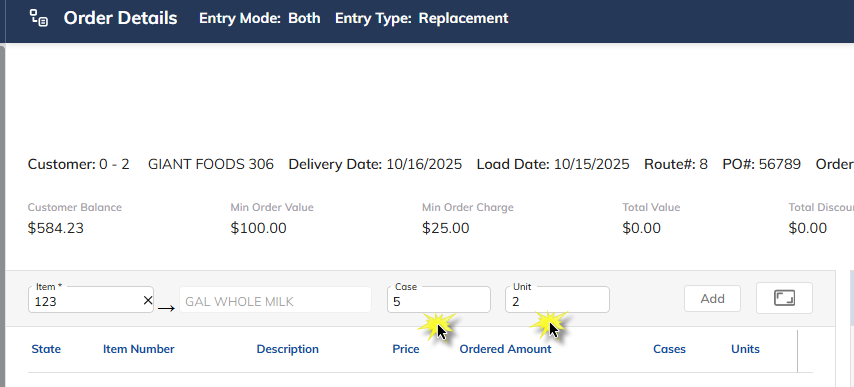Select the Unit quantity field
The image size is (854, 387).
(x=557, y=300)
